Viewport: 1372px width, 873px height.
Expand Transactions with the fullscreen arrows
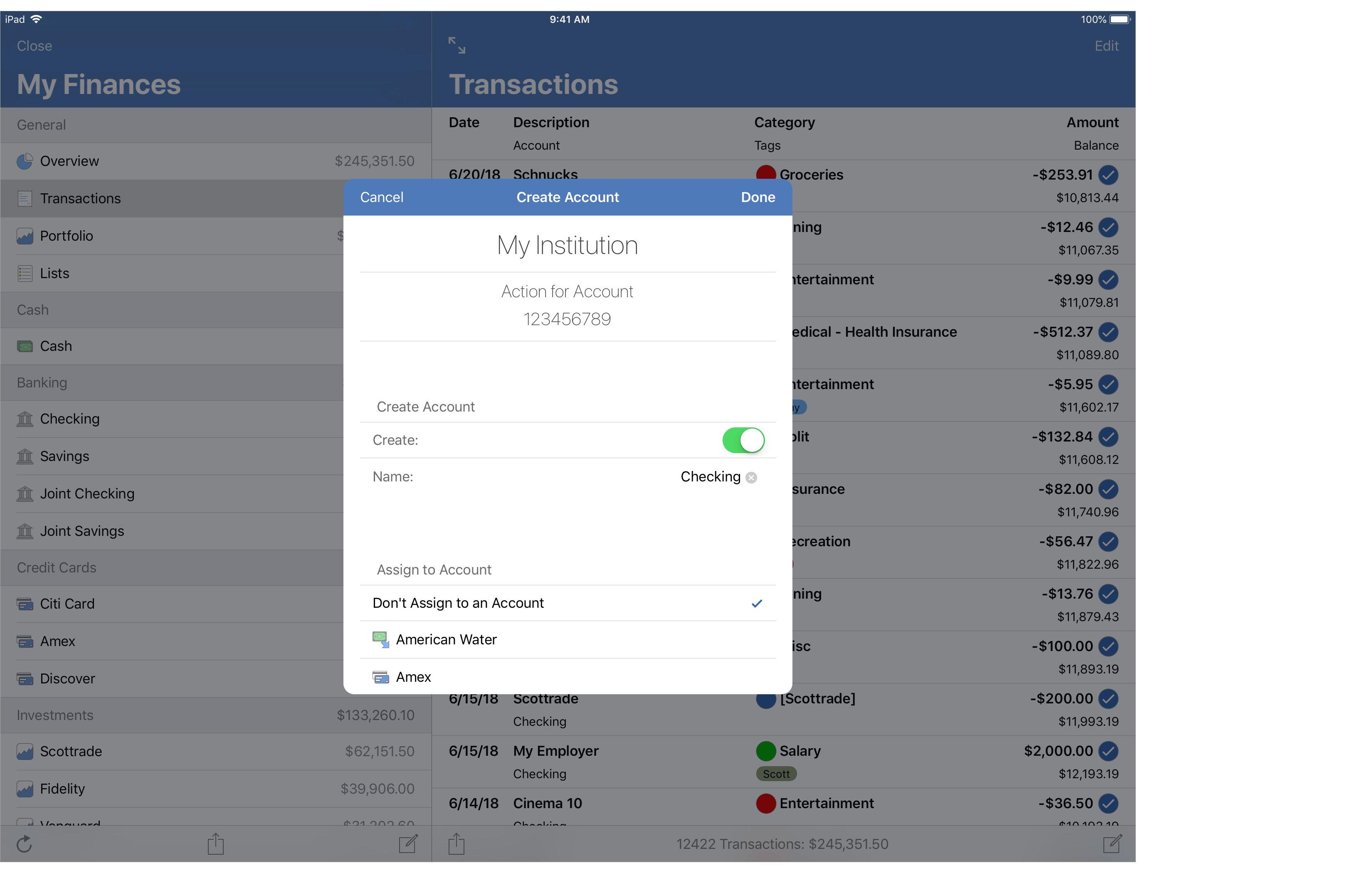(456, 45)
